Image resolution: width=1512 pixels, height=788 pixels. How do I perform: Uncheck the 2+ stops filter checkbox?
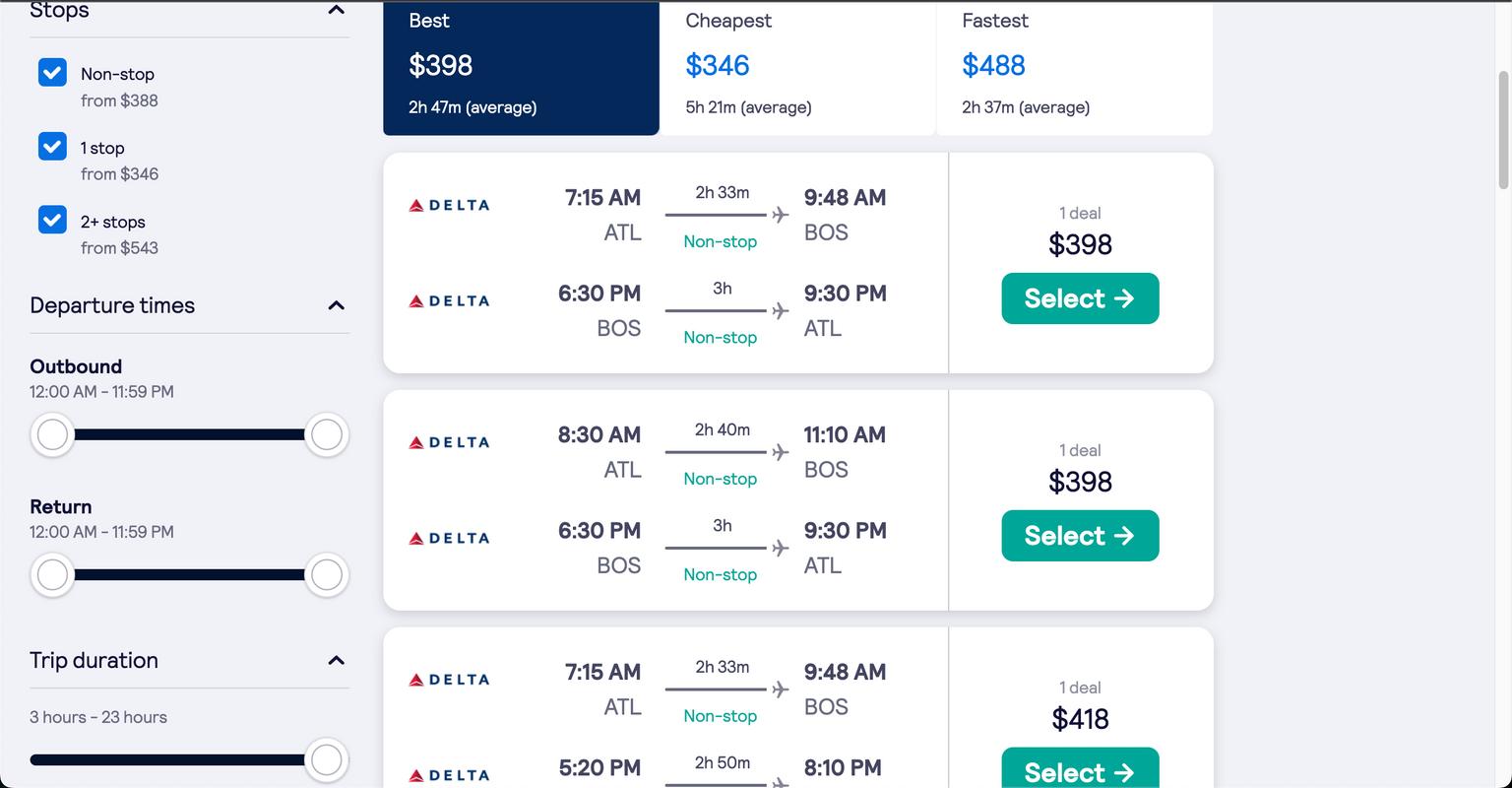(x=52, y=220)
